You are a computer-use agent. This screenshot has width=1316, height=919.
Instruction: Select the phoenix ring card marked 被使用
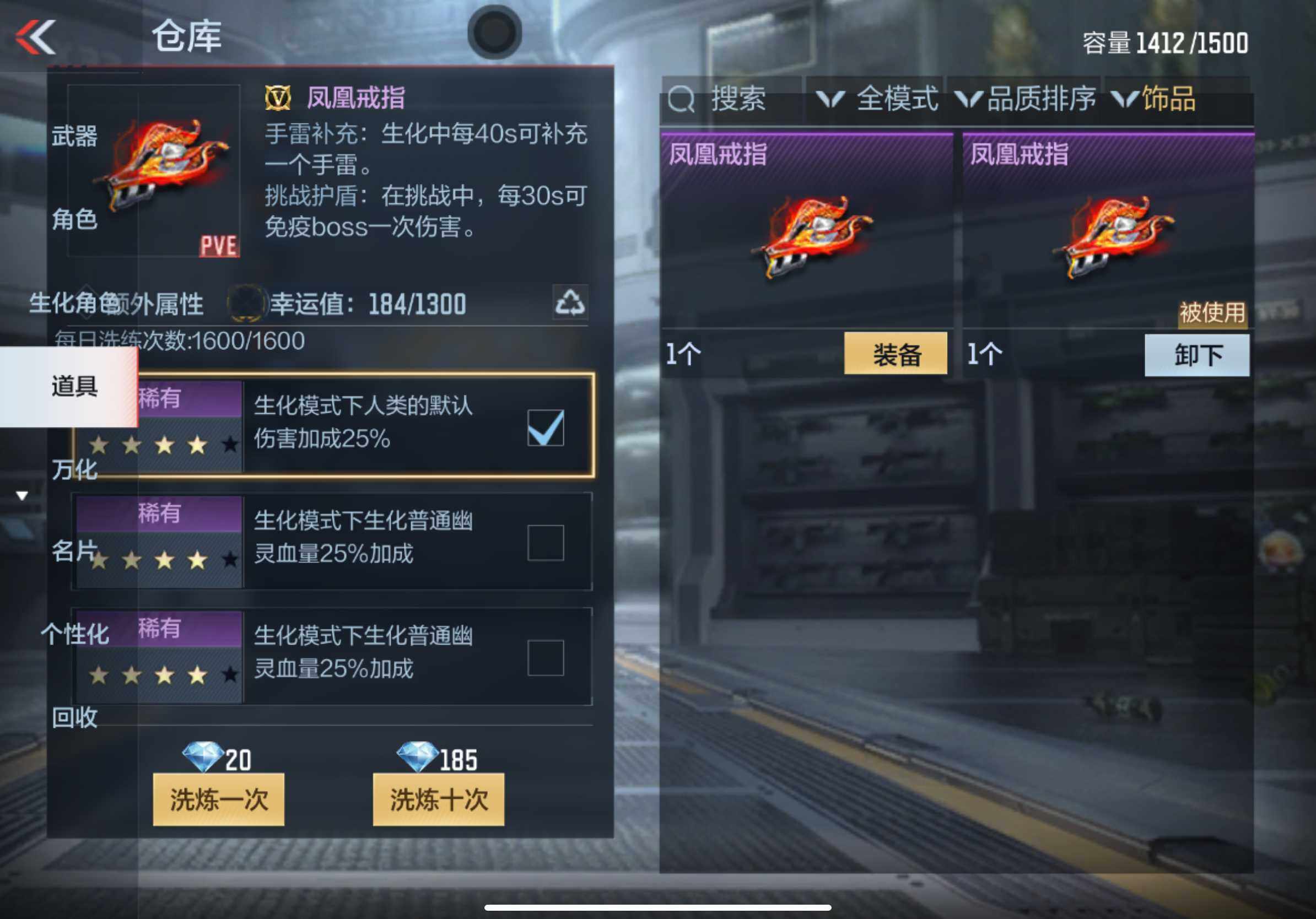1108,230
